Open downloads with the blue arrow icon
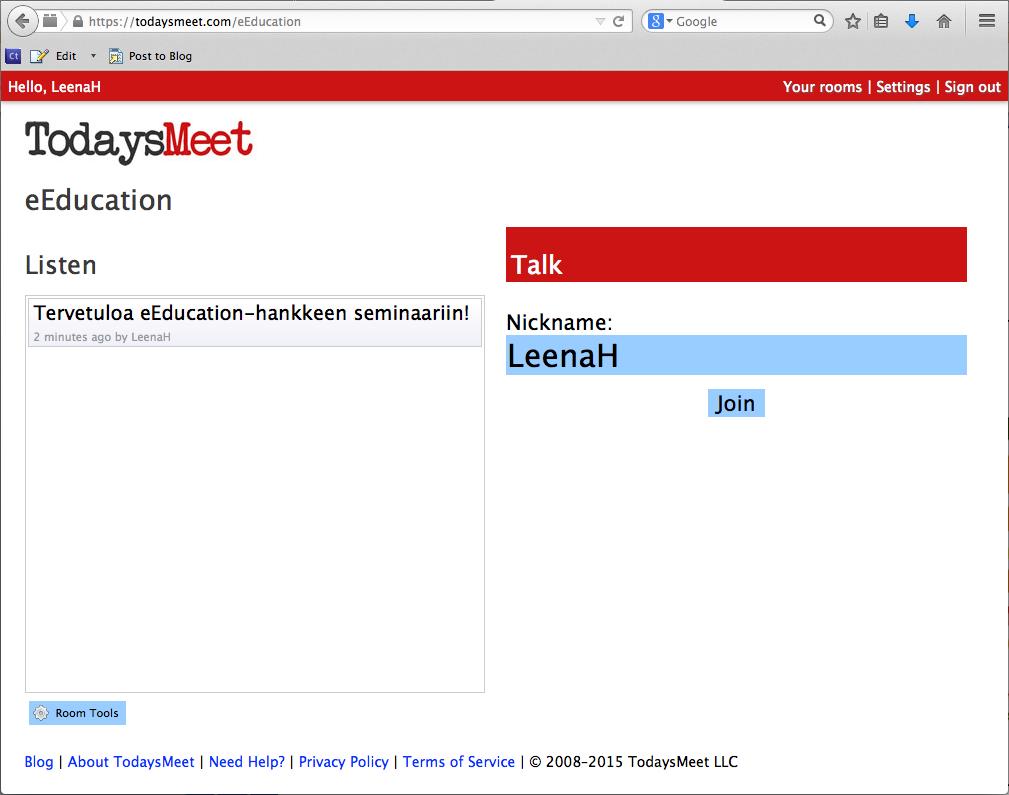This screenshot has width=1009, height=795. [x=912, y=21]
